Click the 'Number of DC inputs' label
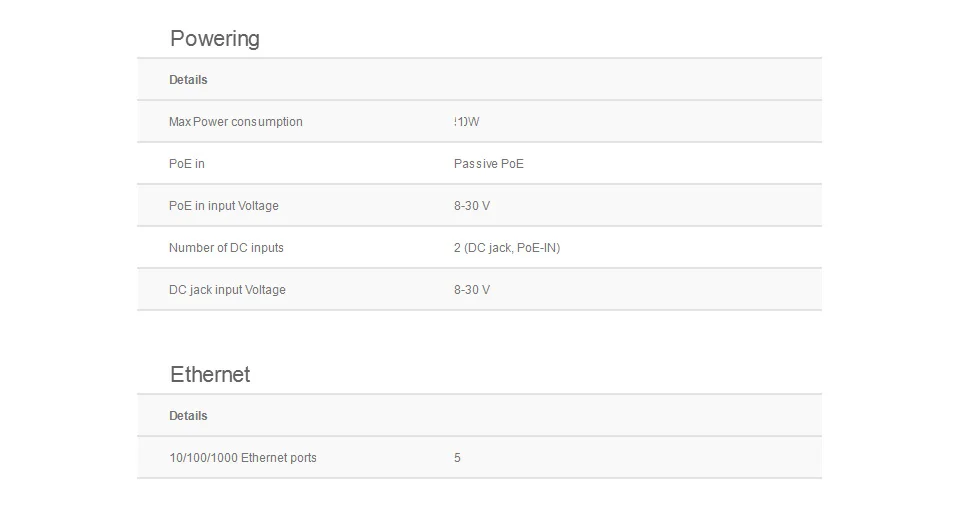 tap(226, 248)
